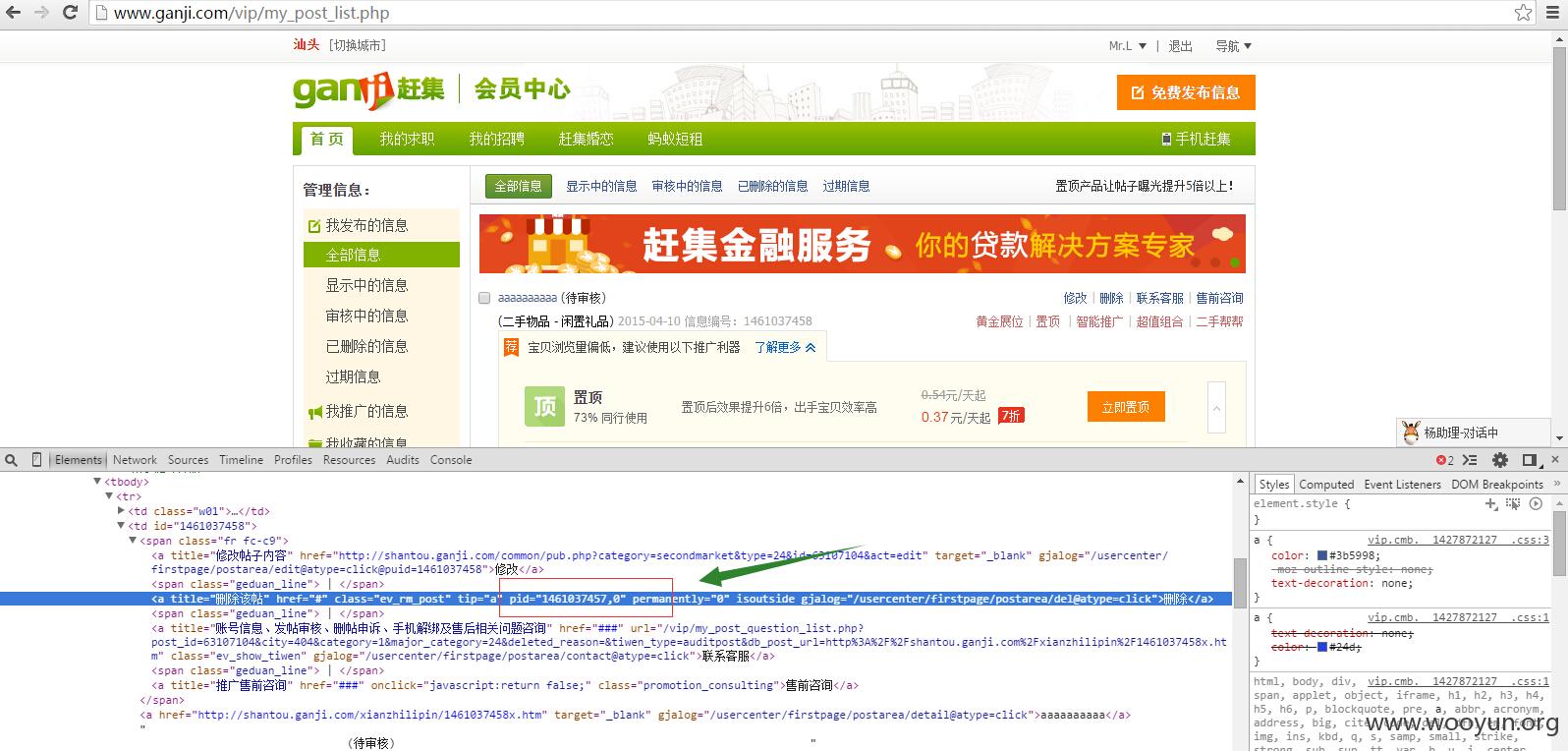Image resolution: width=1568 pixels, height=751 pixels.
Task: Click the ganji logo
Action: point(368,90)
